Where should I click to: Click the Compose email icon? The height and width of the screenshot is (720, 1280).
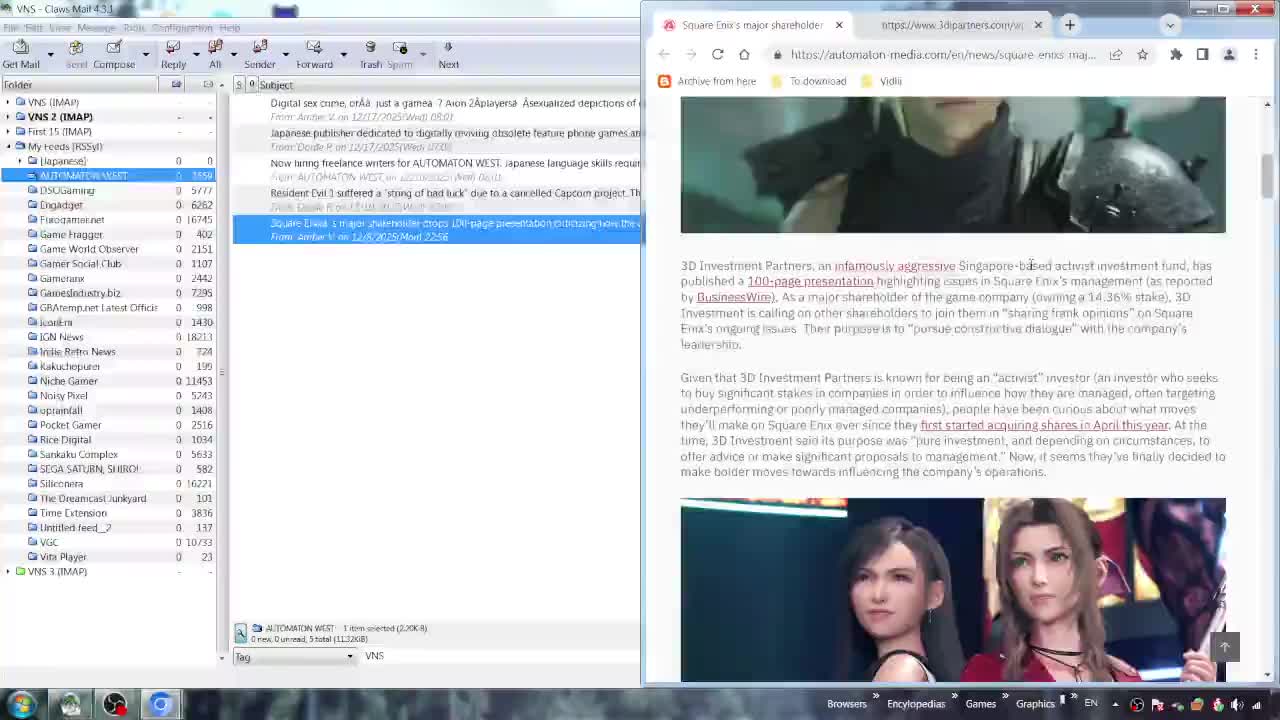pyautogui.click(x=114, y=54)
